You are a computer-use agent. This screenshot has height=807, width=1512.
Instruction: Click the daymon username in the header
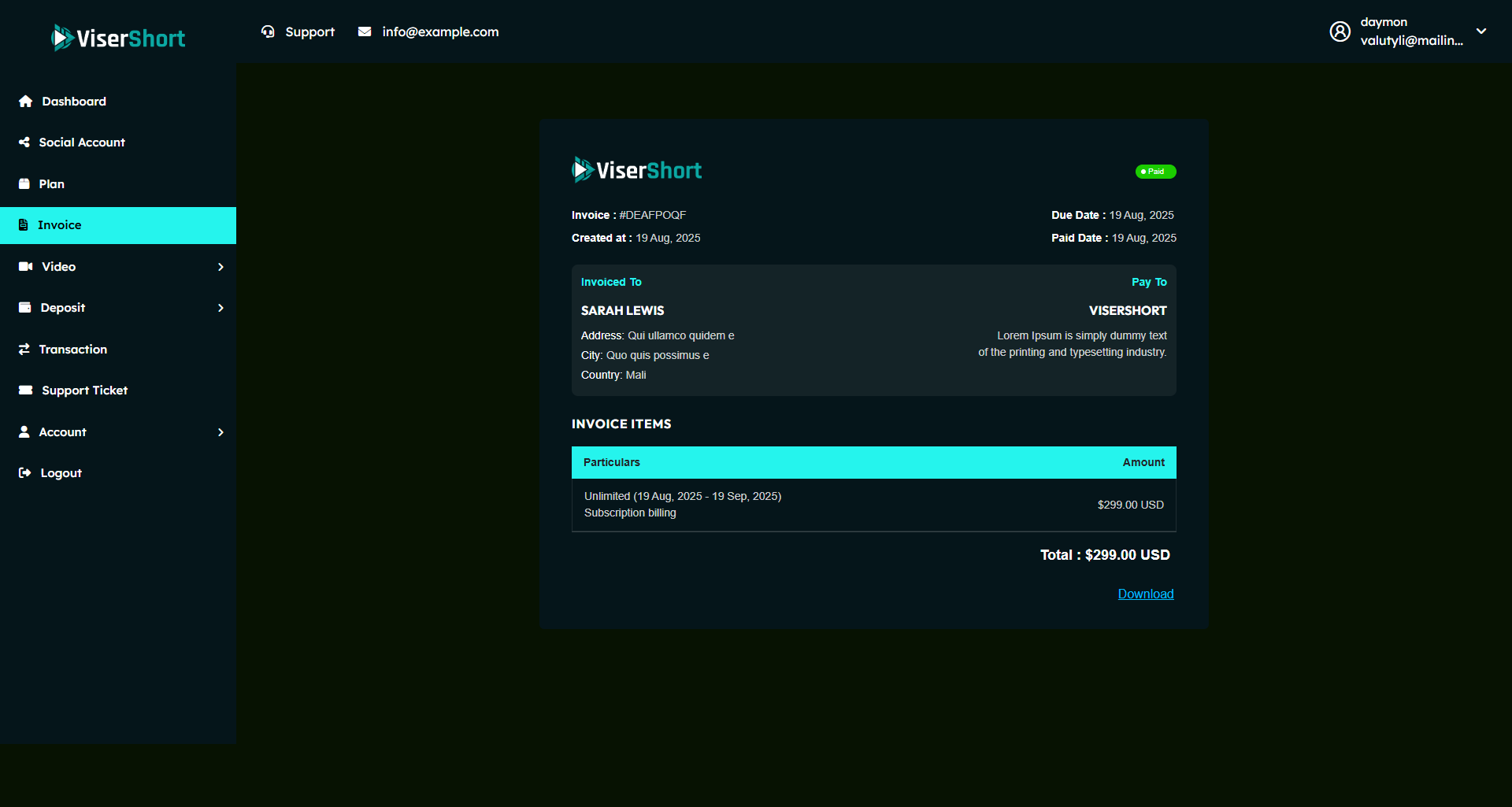1384,22
